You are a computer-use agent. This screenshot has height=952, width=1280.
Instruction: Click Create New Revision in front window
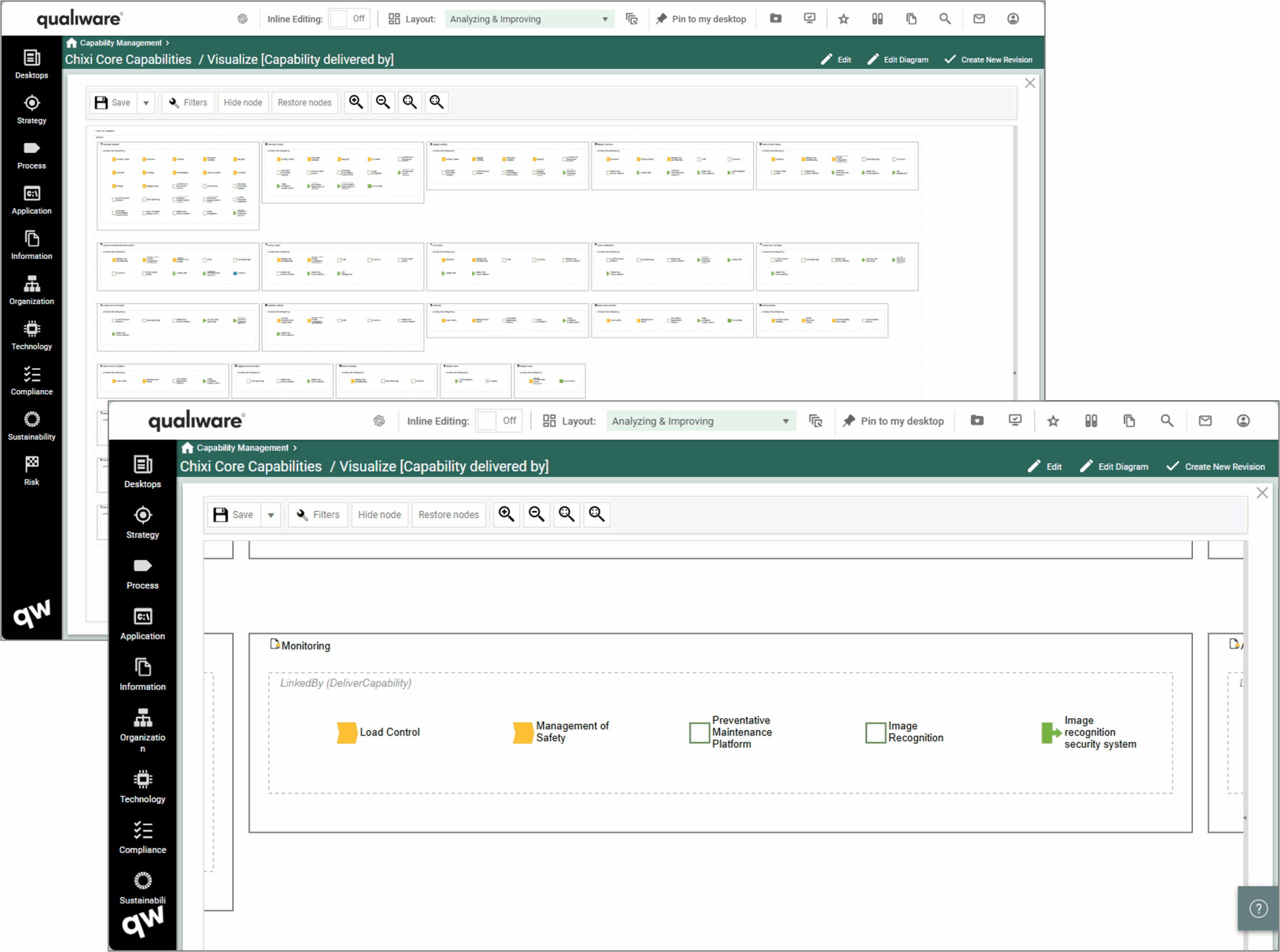point(1215,466)
